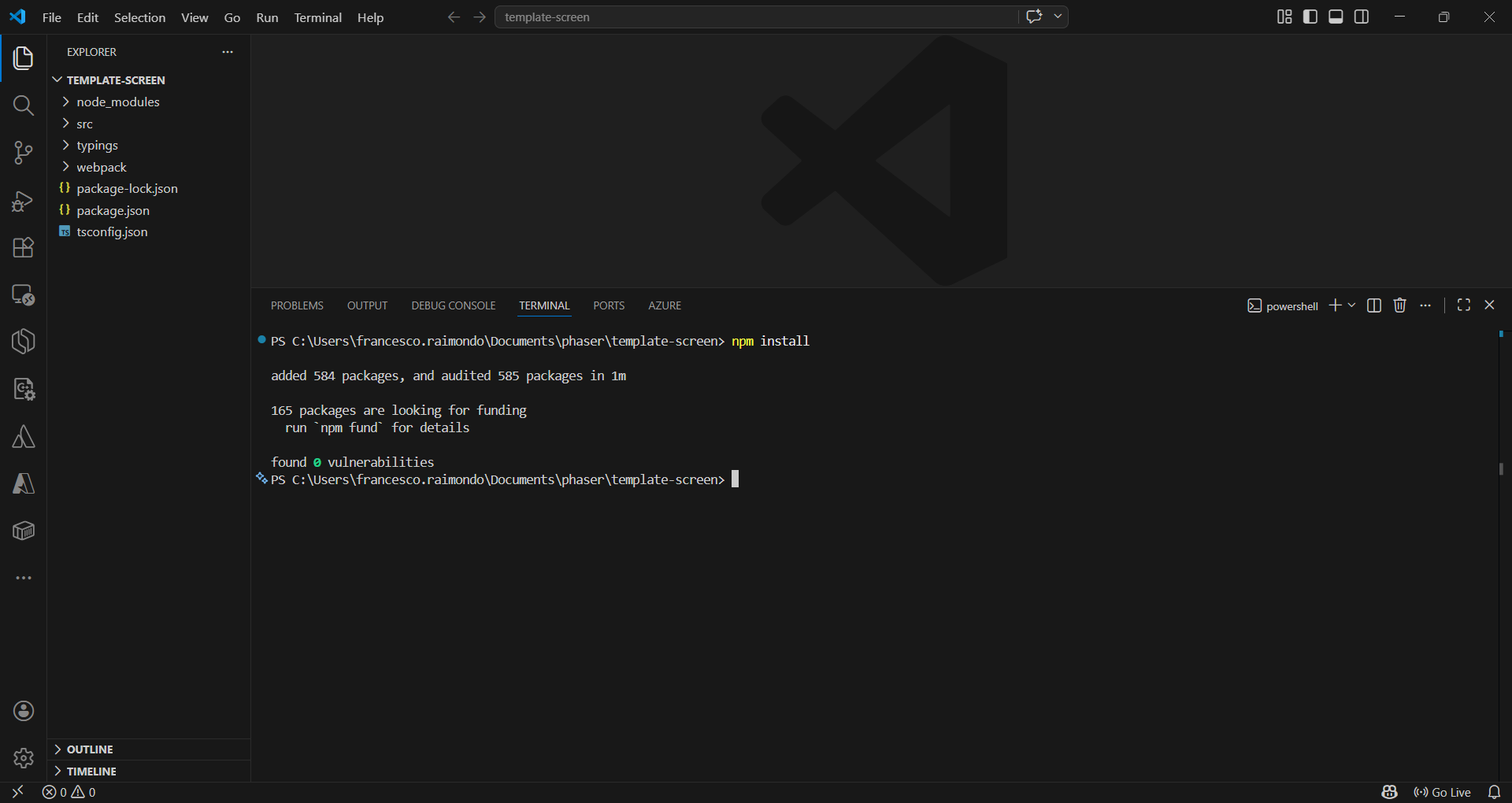Open the Search view in activity bar

[x=24, y=105]
